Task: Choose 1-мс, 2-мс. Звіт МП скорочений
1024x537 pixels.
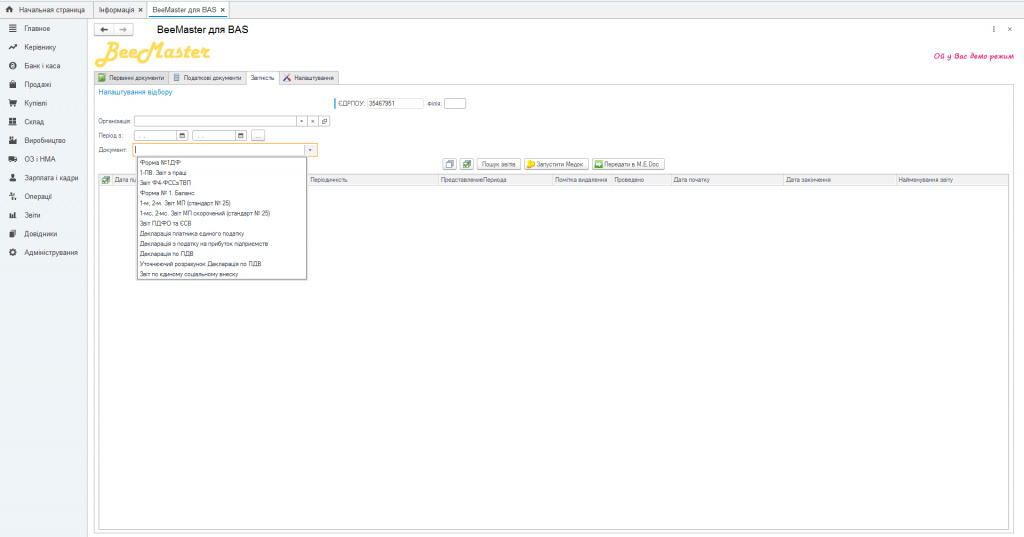Action: pos(221,213)
